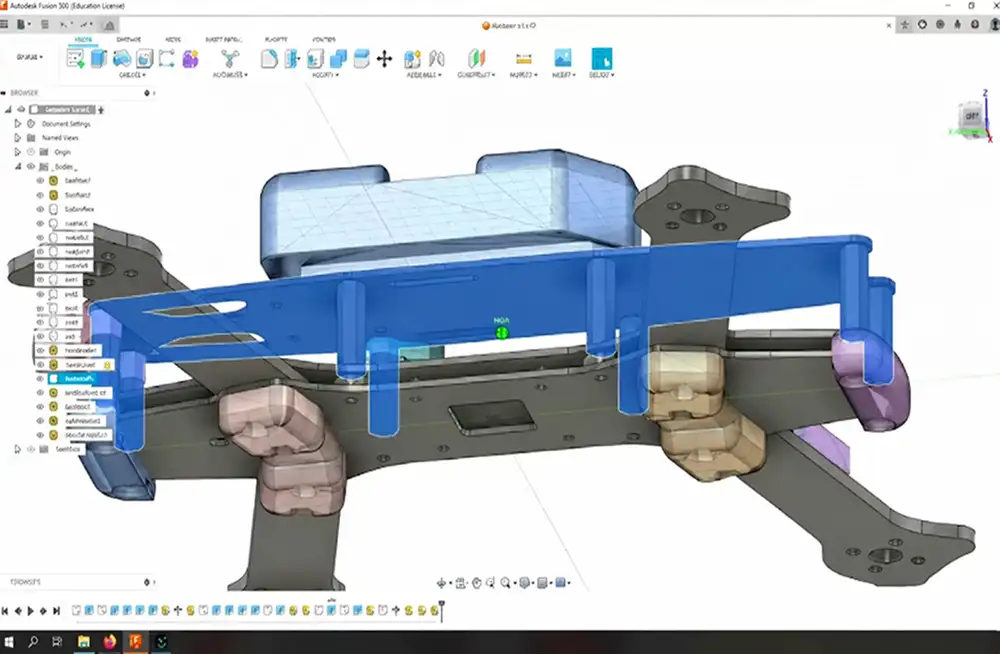Open the Automate dropdown menu

[x=230, y=75]
